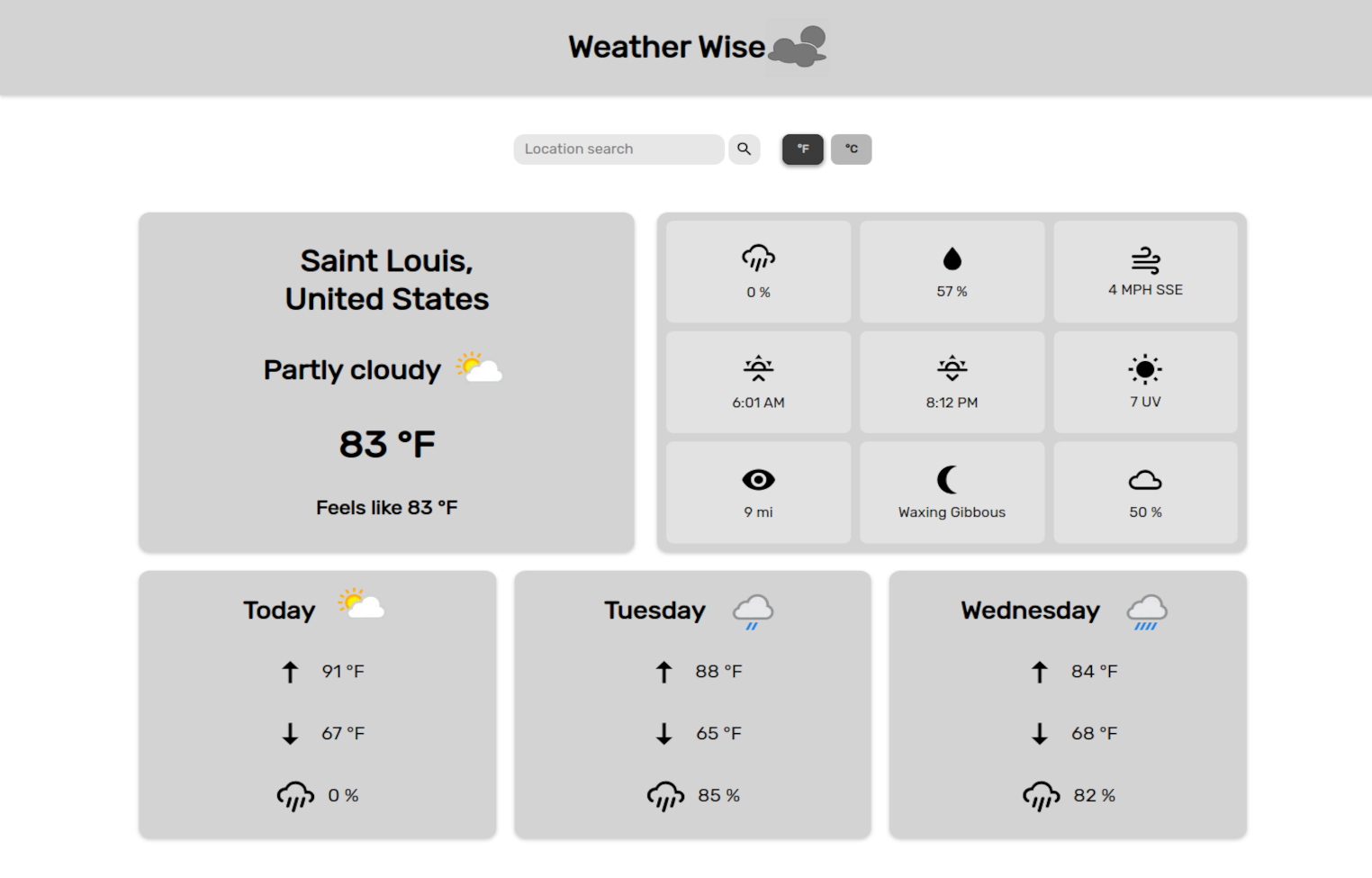Click the rainy cloud icon beside Tuesday
This screenshot has width=1372, height=878.
[752, 610]
